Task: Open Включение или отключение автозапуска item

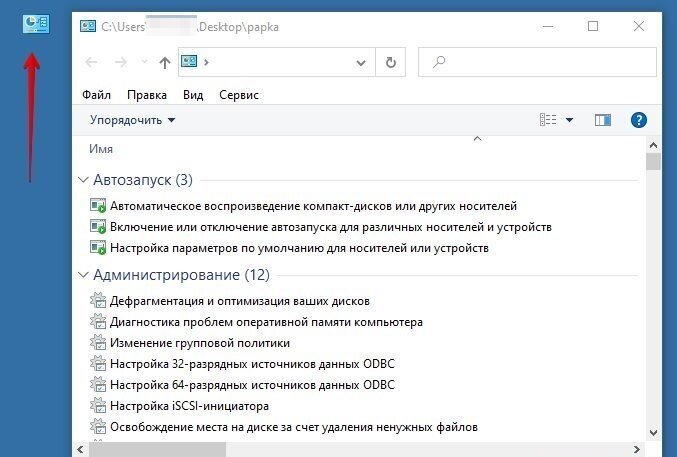Action: point(331,227)
